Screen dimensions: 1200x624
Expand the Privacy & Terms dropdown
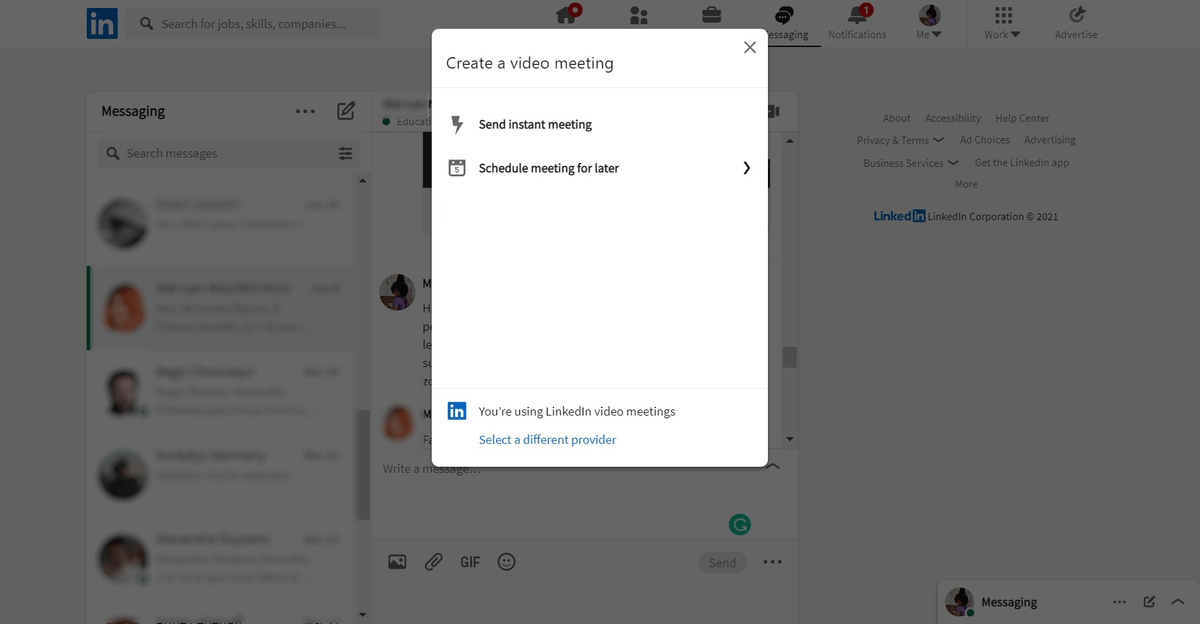(900, 140)
